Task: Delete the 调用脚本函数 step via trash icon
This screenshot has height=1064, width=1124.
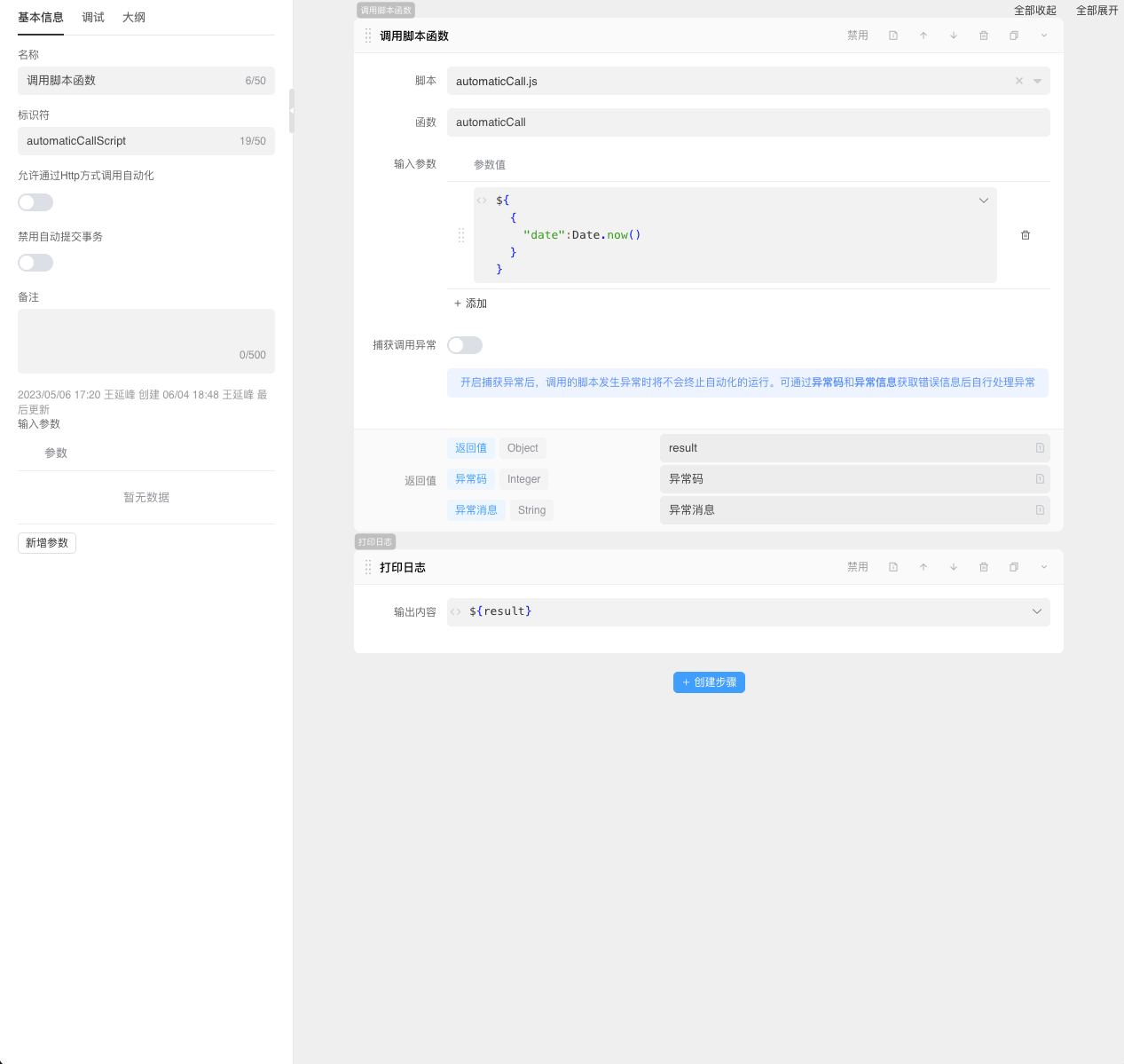Action: 984,35
